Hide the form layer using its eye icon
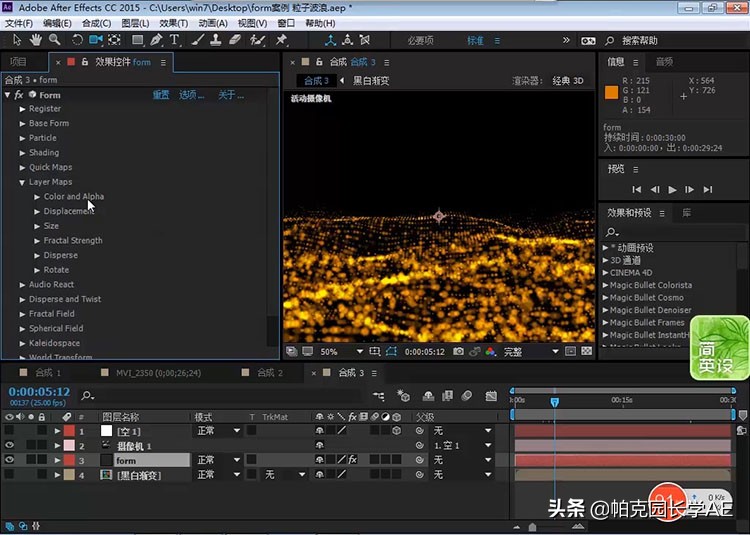This screenshot has width=750, height=535. 9,460
